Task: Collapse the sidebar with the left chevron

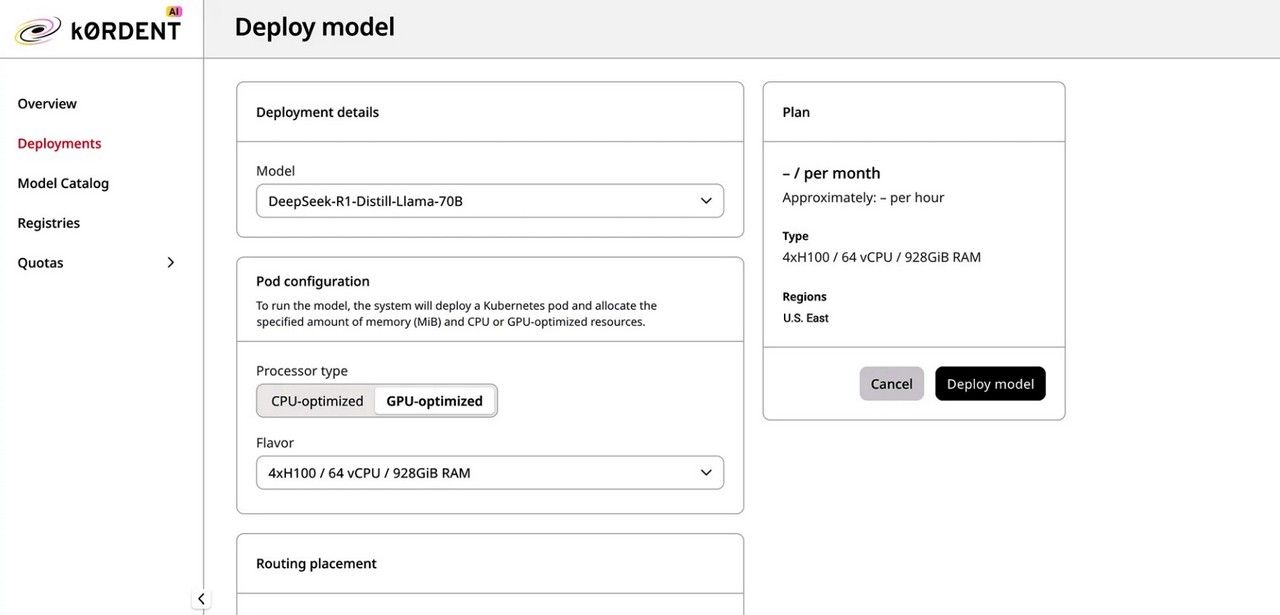Action: pos(201,599)
